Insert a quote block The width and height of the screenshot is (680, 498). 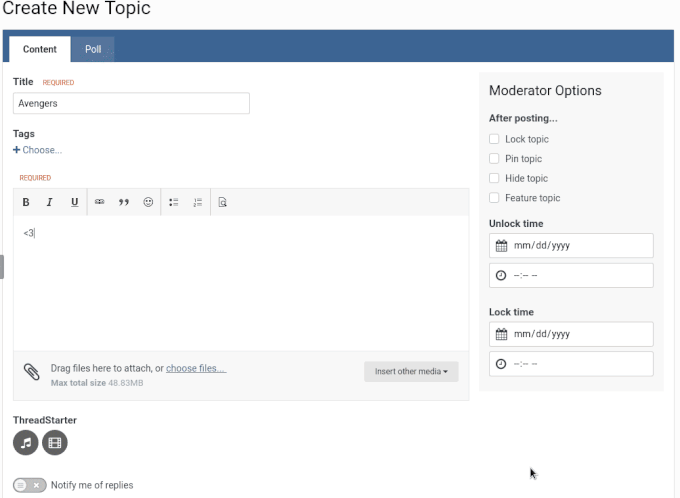tap(124, 202)
